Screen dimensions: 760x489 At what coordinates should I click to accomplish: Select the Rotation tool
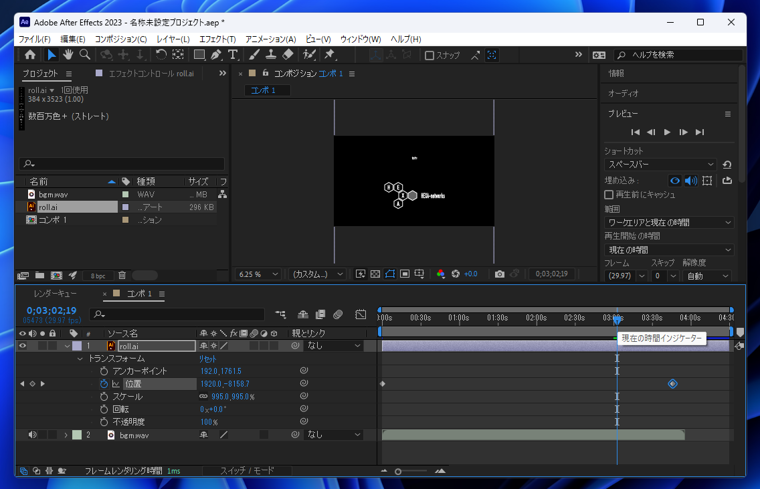pyautogui.click(x=161, y=55)
